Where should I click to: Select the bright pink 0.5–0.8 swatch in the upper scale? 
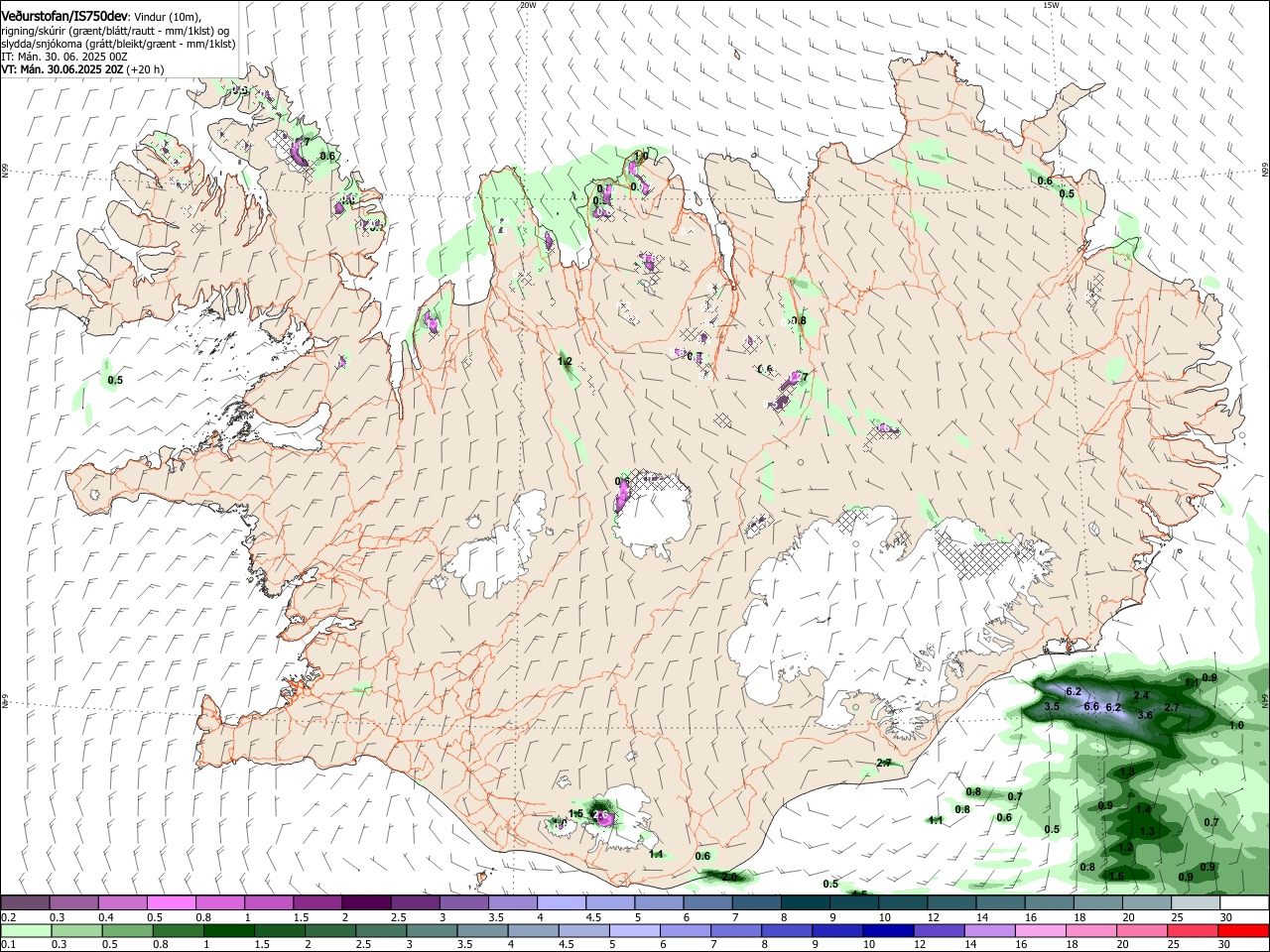click(171, 902)
